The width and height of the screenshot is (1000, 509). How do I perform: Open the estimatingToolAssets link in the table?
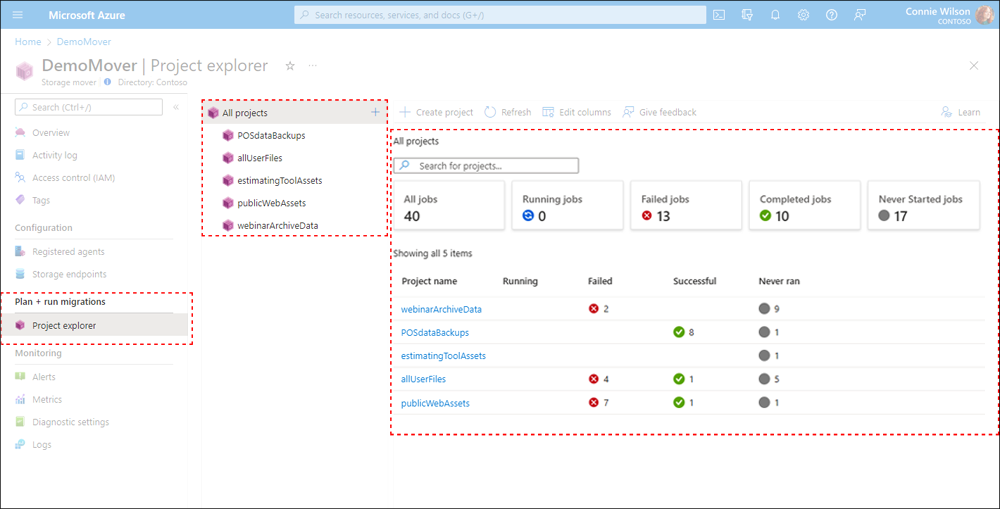(443, 355)
